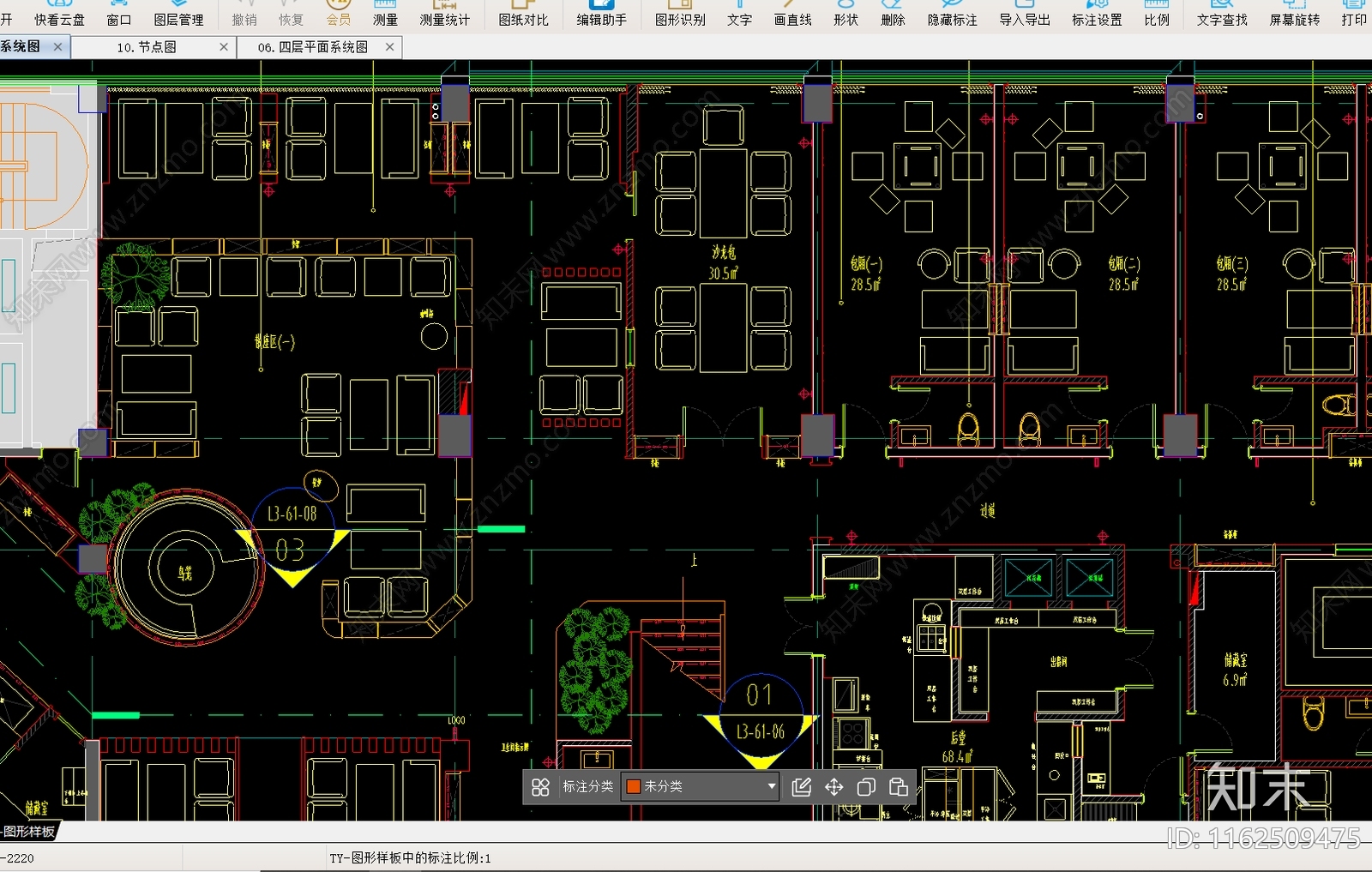
Task: Click the 标注分类 label
Action: pyautogui.click(x=587, y=786)
